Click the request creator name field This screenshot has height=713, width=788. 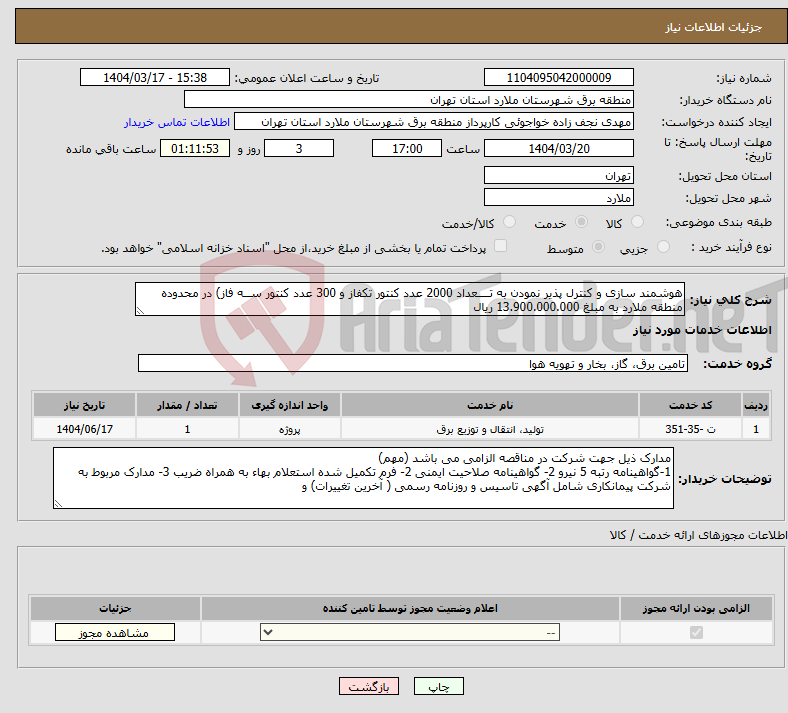point(434,122)
